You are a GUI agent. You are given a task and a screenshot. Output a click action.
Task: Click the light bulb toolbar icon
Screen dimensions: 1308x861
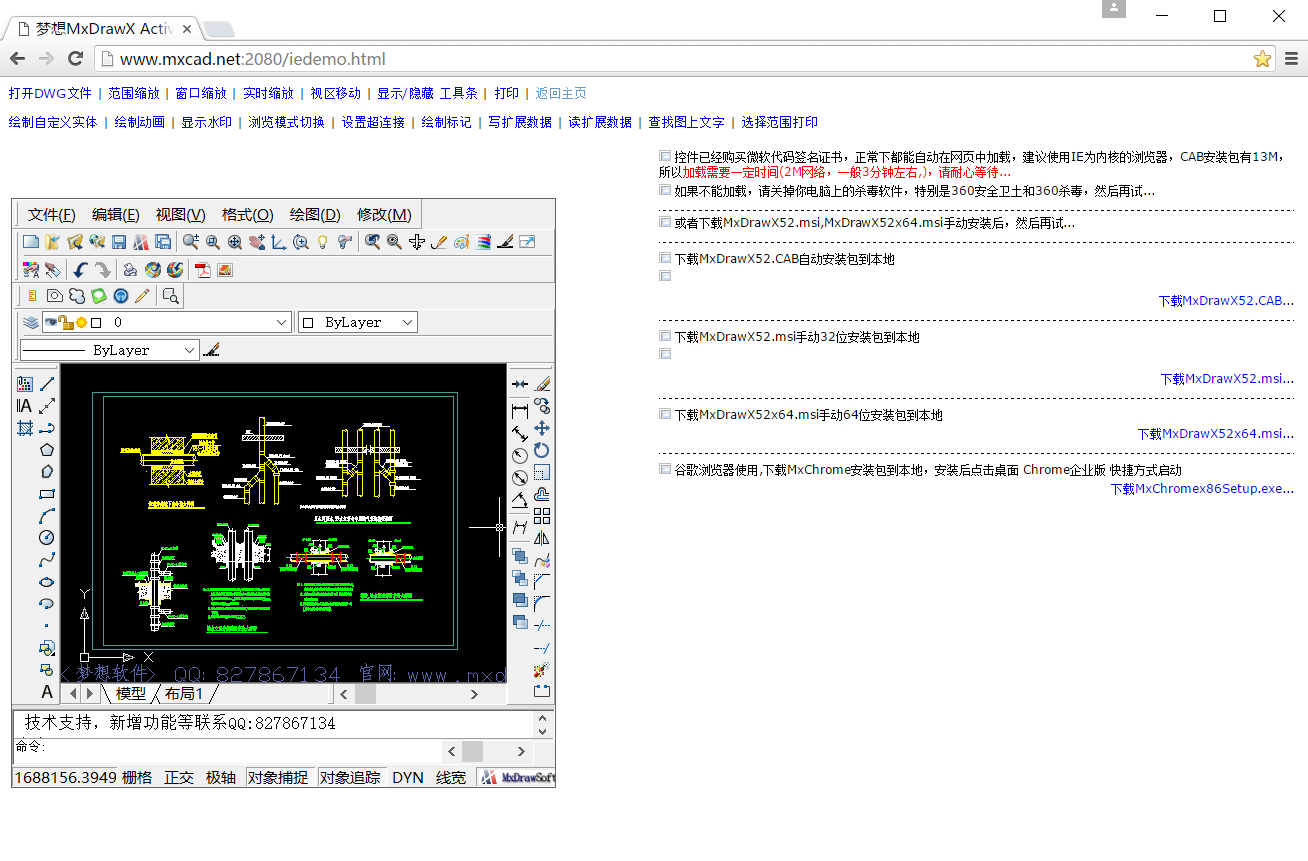[x=322, y=242]
